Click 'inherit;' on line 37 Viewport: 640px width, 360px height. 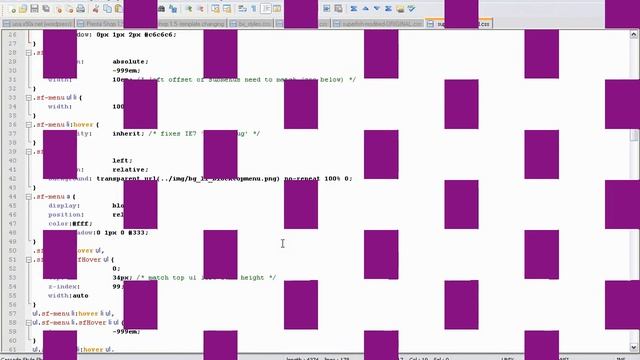pyautogui.click(x=129, y=133)
